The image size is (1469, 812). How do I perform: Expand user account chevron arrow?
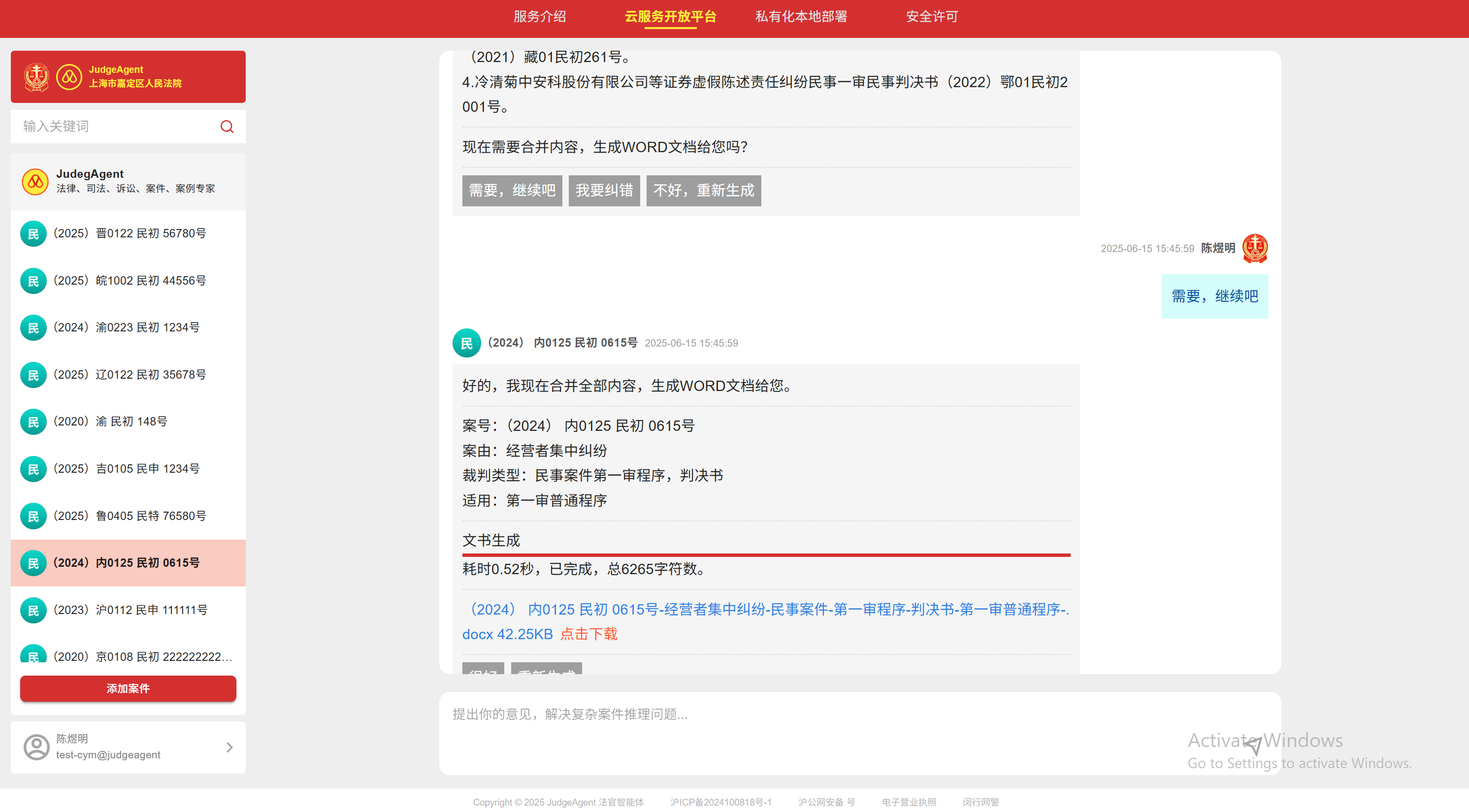tap(229, 747)
